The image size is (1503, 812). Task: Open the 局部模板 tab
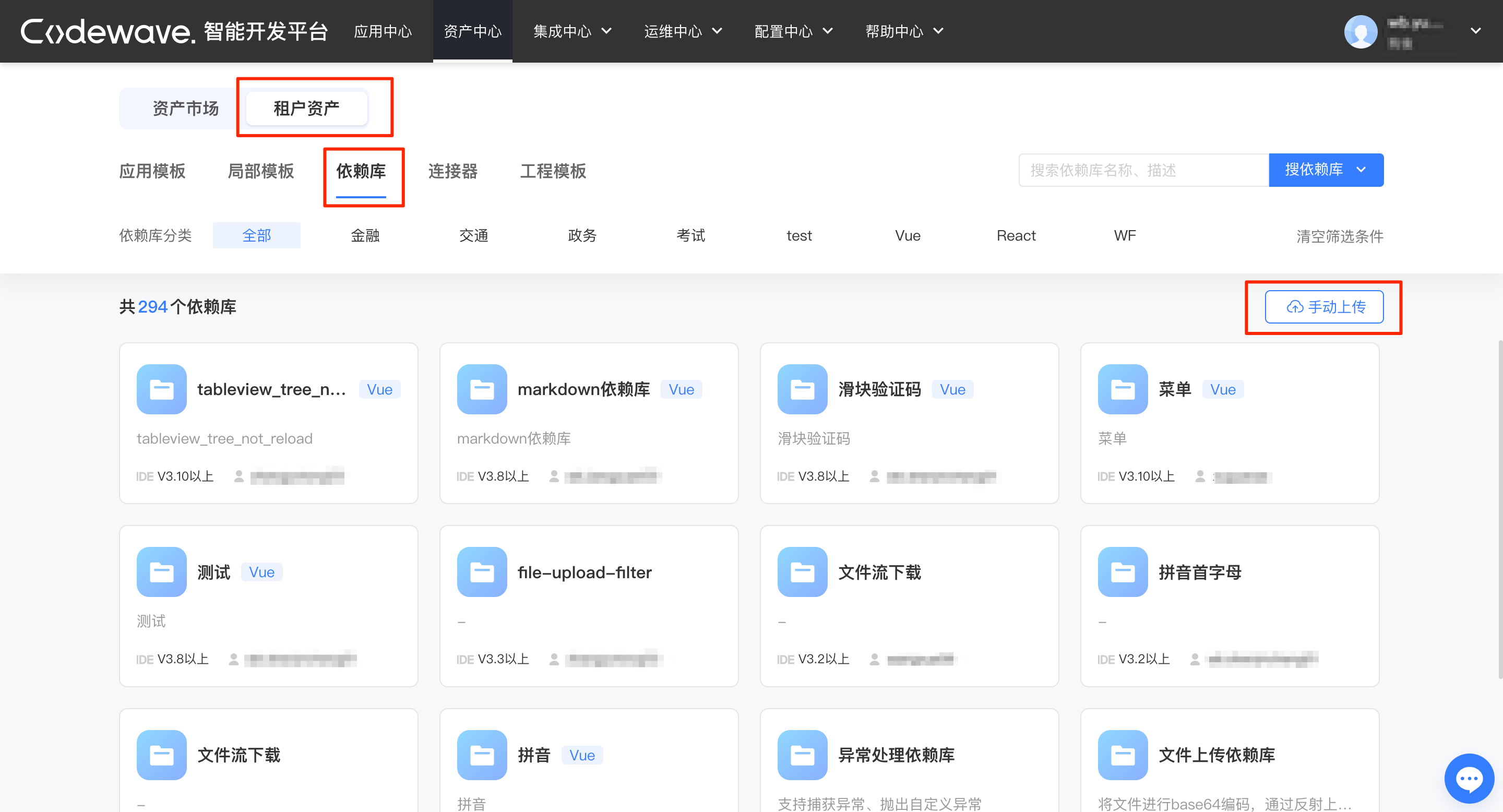(x=261, y=171)
